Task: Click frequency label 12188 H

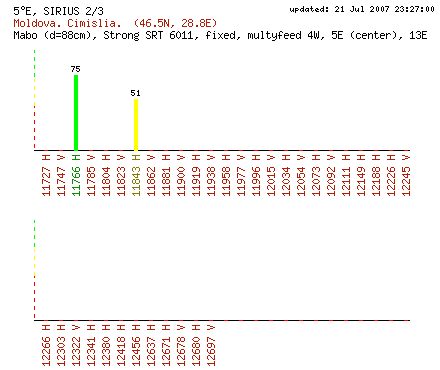Action: (x=376, y=175)
